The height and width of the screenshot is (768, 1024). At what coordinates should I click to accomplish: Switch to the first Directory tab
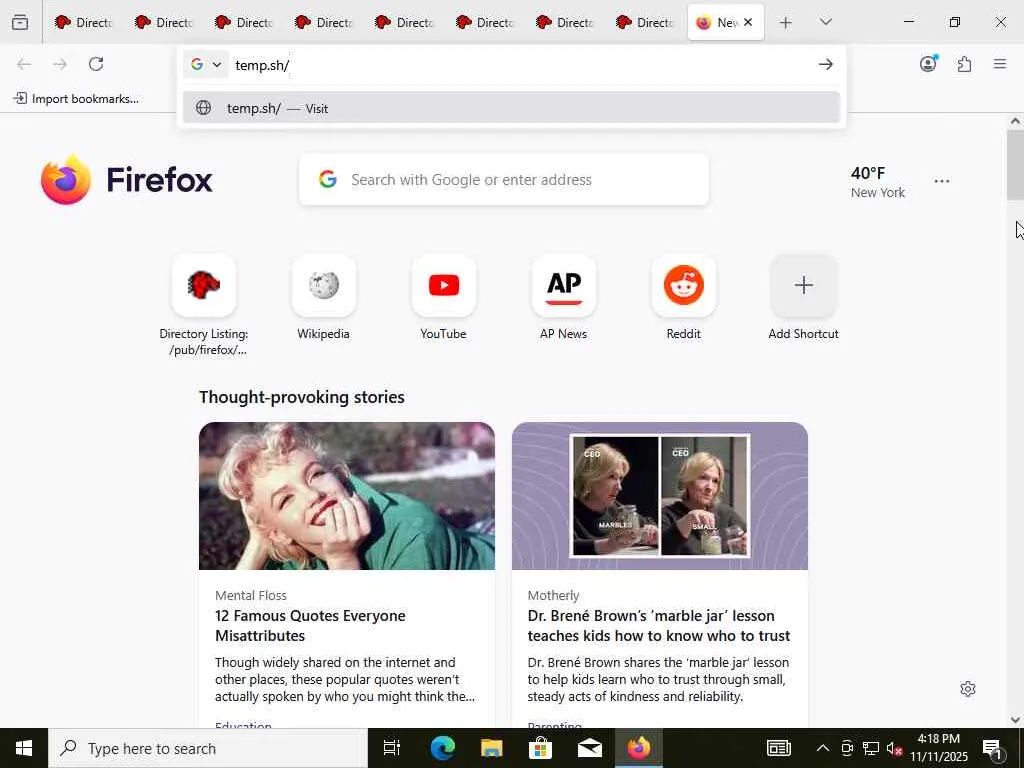(x=83, y=22)
